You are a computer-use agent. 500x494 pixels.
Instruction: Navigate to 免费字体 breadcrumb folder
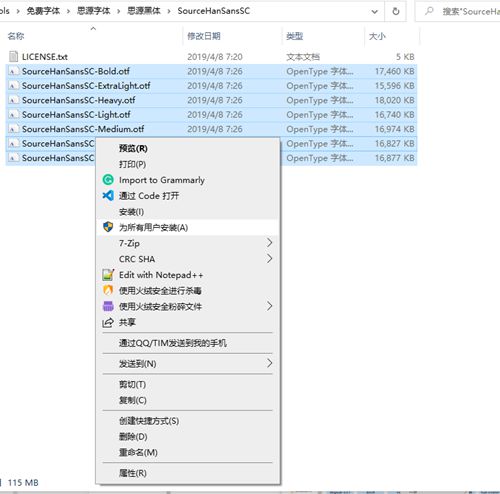tap(43, 11)
